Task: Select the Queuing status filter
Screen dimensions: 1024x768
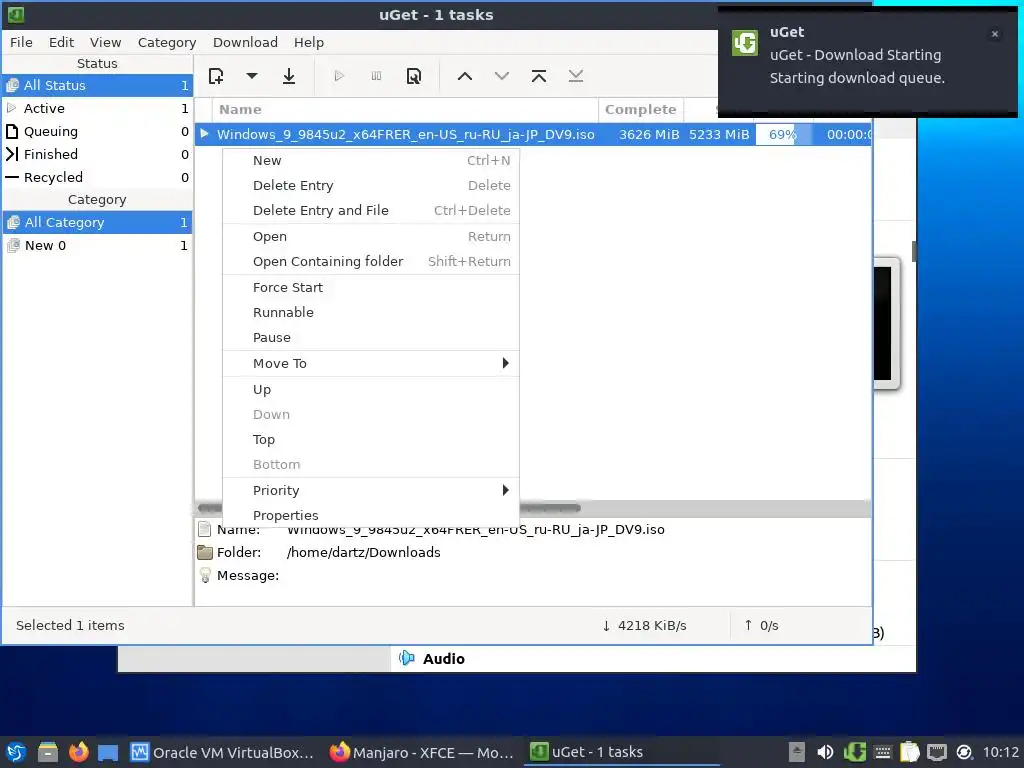Action: pos(97,131)
